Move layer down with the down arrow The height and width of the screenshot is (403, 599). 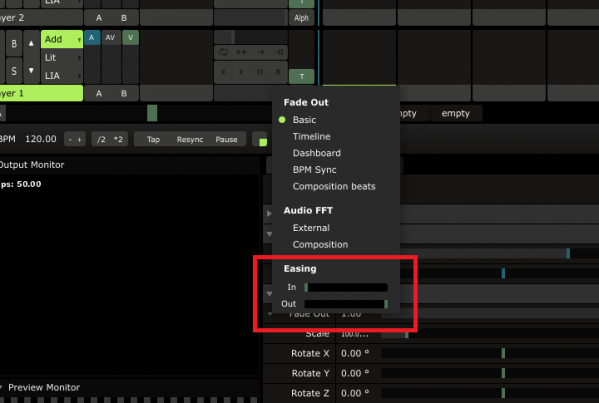[31, 71]
